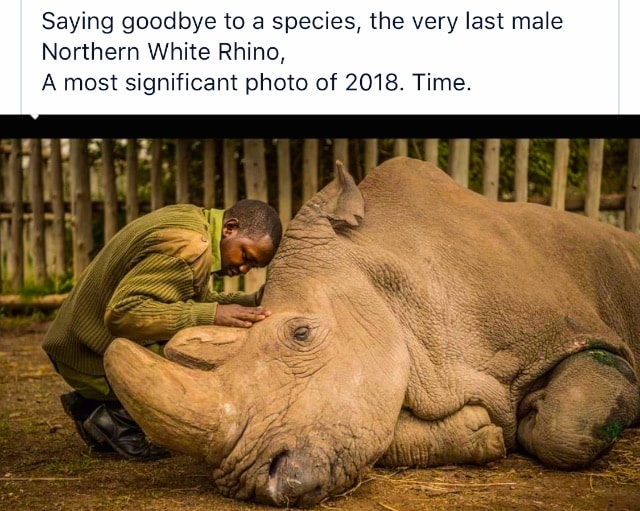
Task: Tap the rhino's ear in the photo
Action: click(347, 196)
